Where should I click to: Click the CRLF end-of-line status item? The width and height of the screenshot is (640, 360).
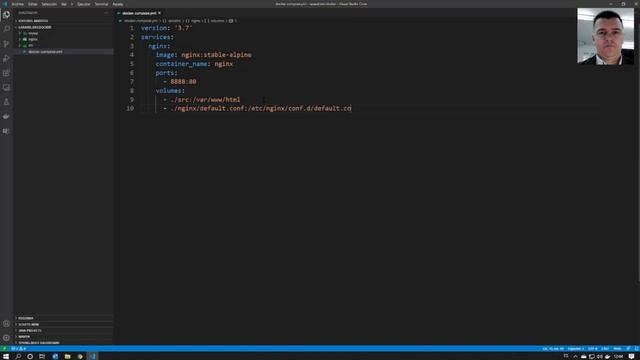pos(605,349)
